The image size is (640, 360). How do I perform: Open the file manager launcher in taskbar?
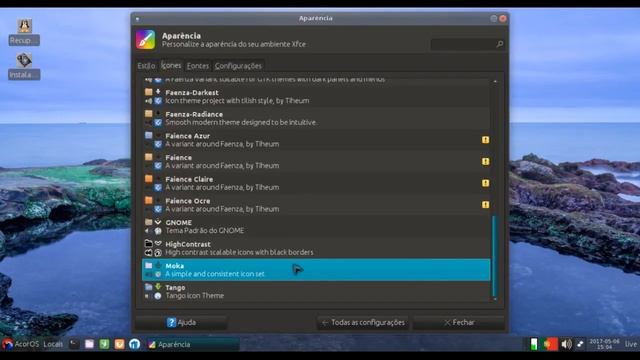(89, 344)
